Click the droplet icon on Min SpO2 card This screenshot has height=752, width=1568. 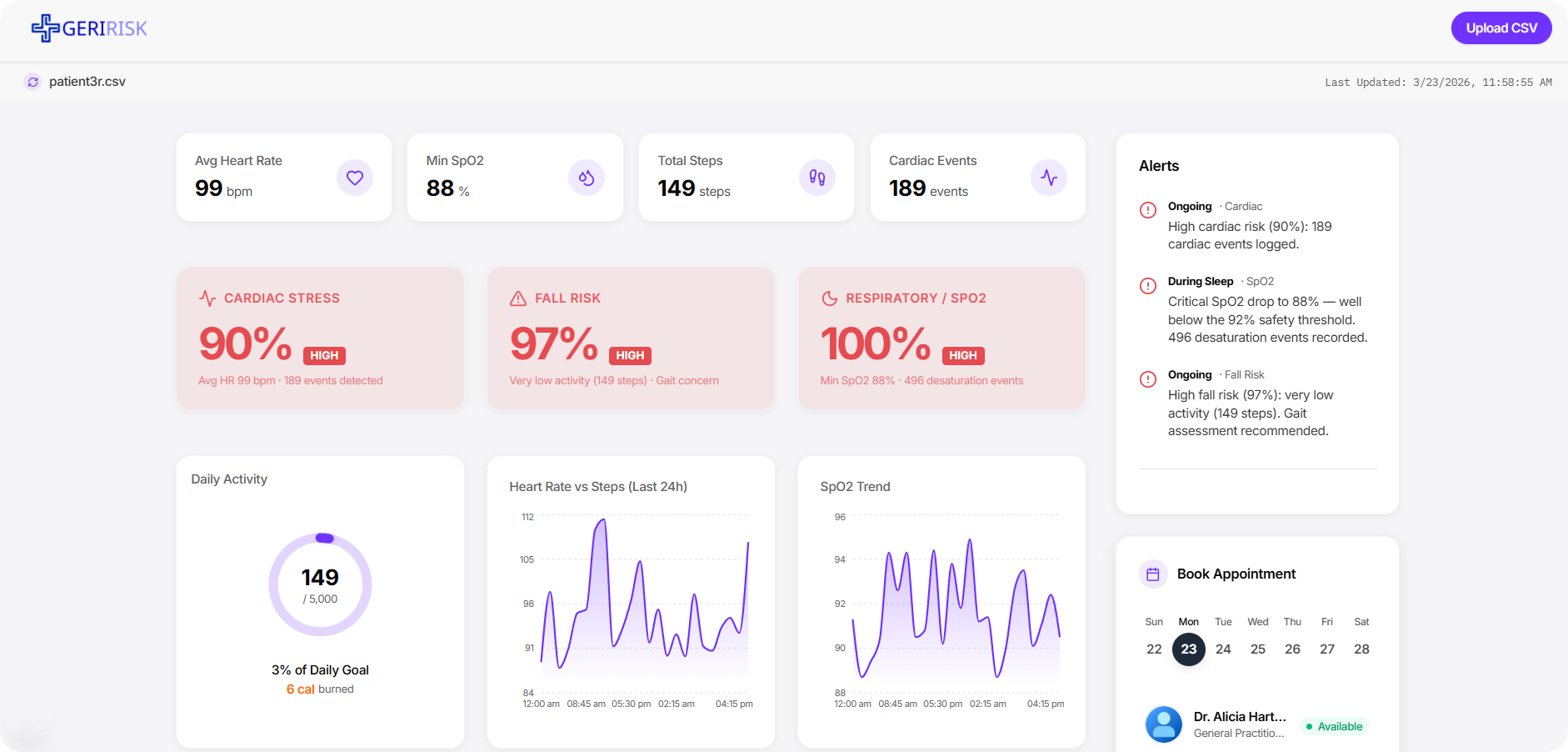[587, 178]
